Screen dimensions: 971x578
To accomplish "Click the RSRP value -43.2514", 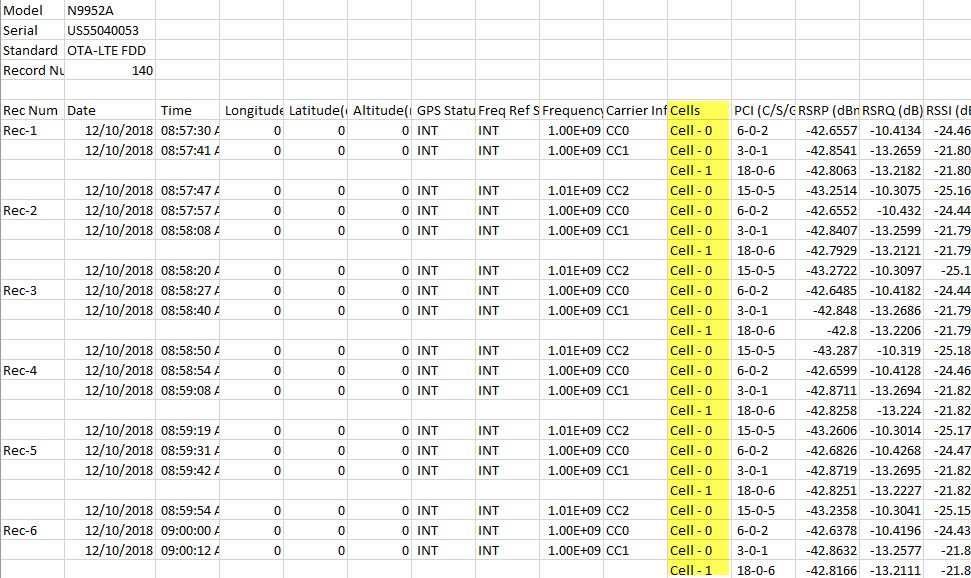I will pos(828,190).
